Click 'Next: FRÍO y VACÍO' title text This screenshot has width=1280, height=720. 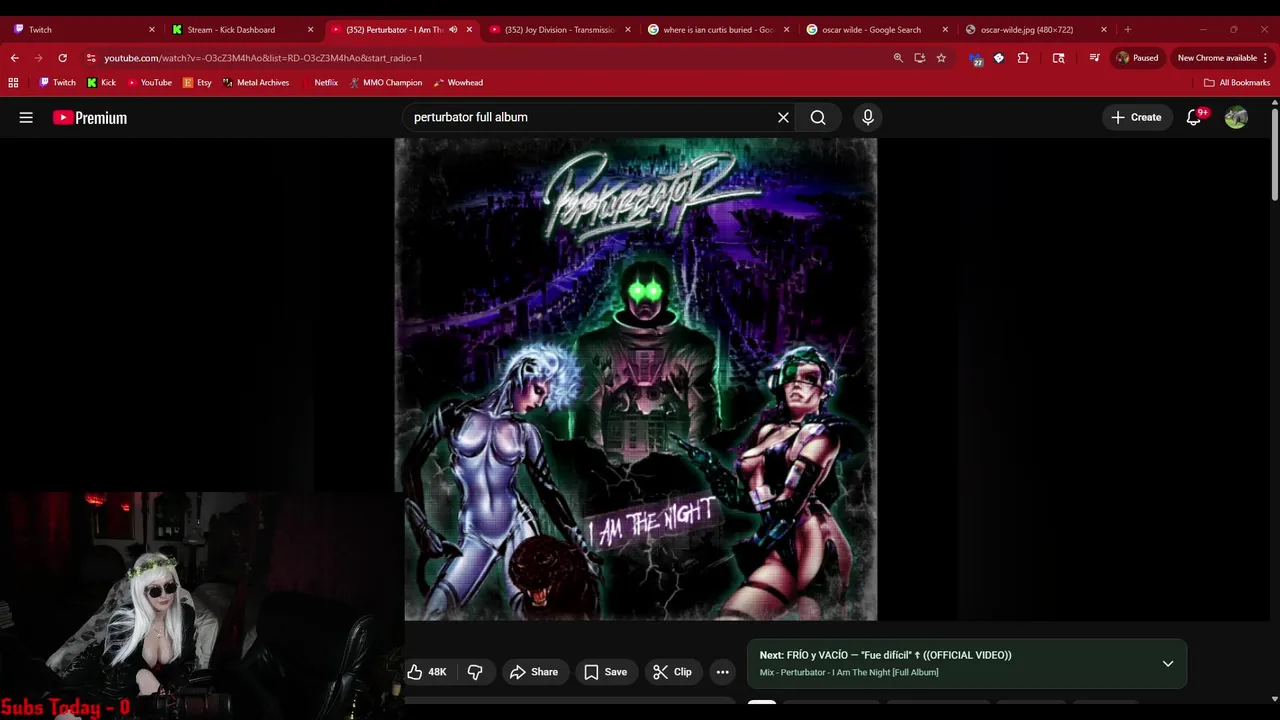(x=885, y=655)
